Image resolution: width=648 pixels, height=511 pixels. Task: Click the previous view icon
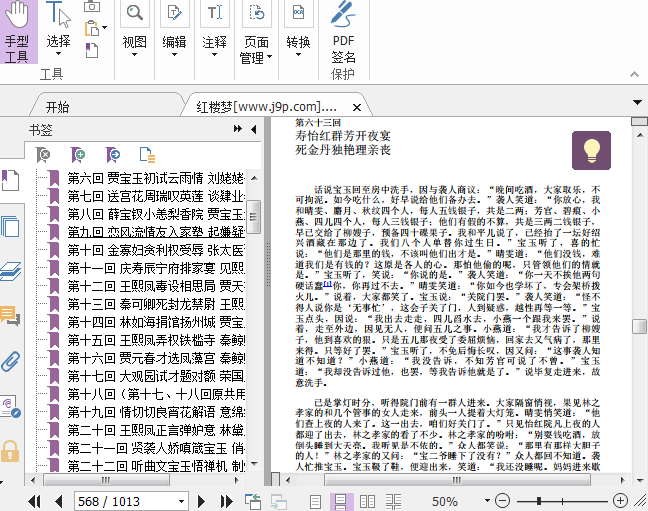click(253, 501)
